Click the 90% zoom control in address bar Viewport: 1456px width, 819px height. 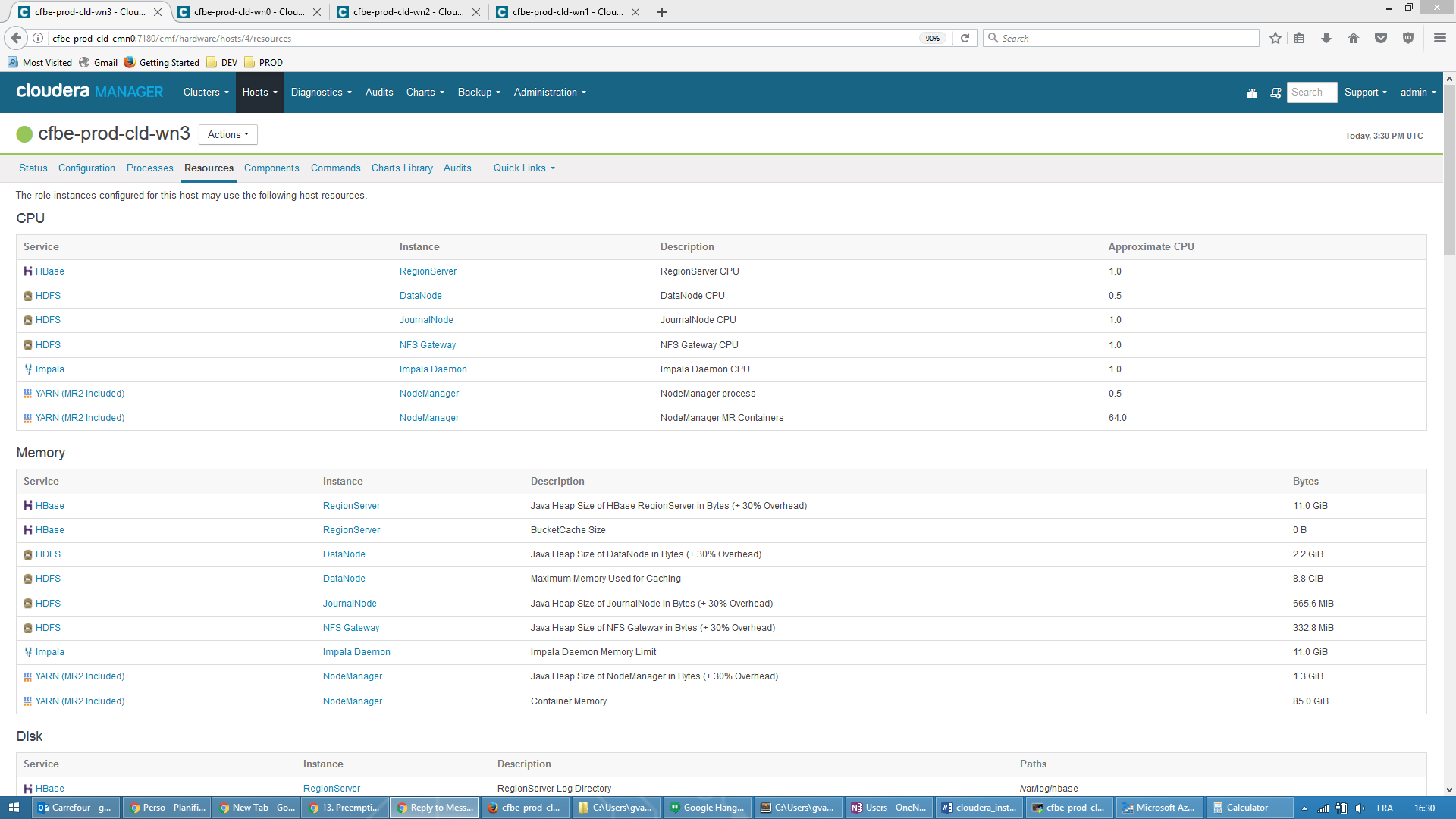pyautogui.click(x=933, y=38)
